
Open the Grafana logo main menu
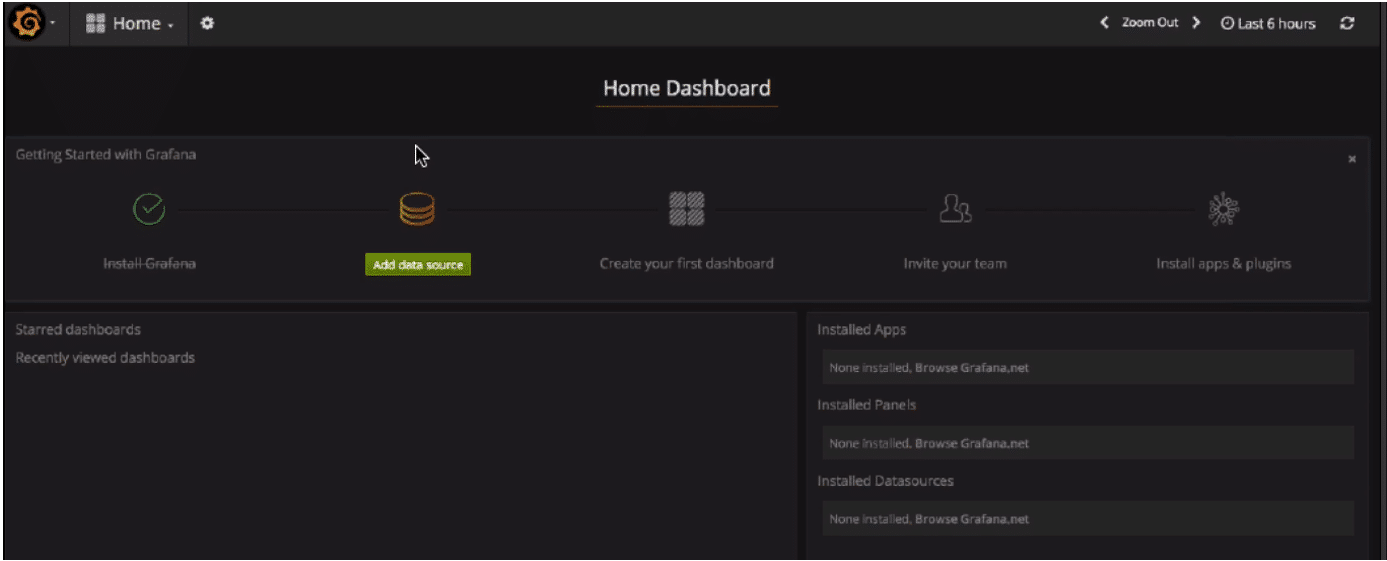point(27,22)
